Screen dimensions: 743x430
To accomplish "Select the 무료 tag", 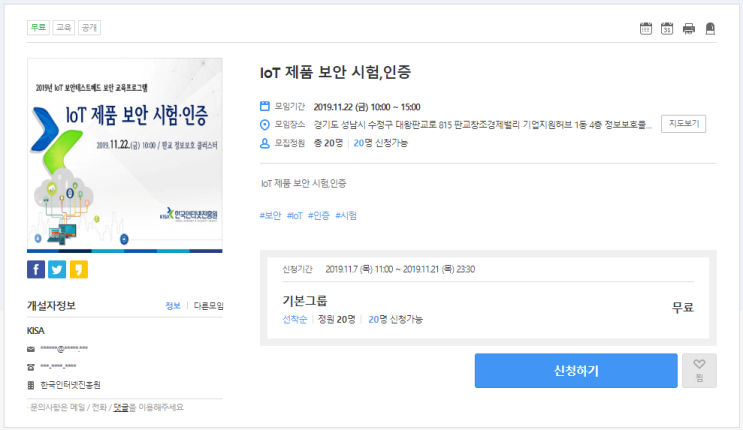I will 38,27.
